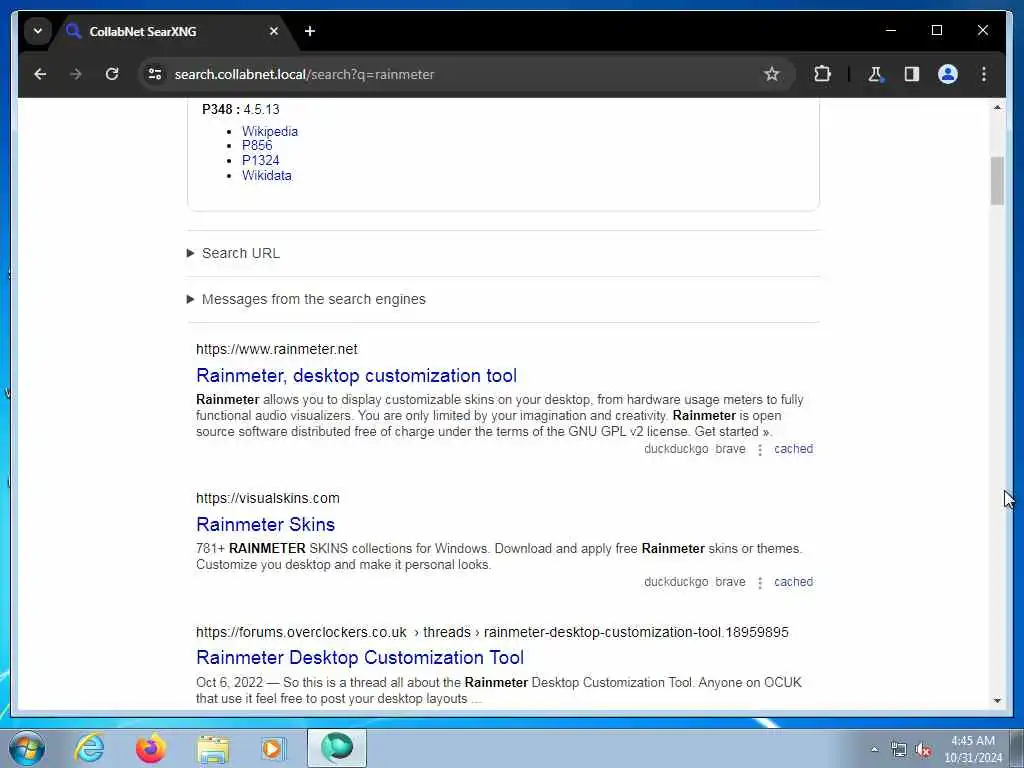Click the page scrollbar thumb
The image size is (1024, 768).
(997, 181)
